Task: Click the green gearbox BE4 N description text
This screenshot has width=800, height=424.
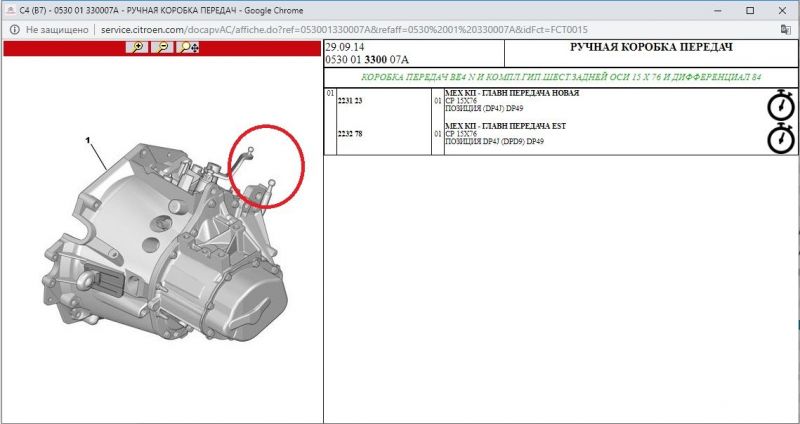Action: (x=560, y=77)
